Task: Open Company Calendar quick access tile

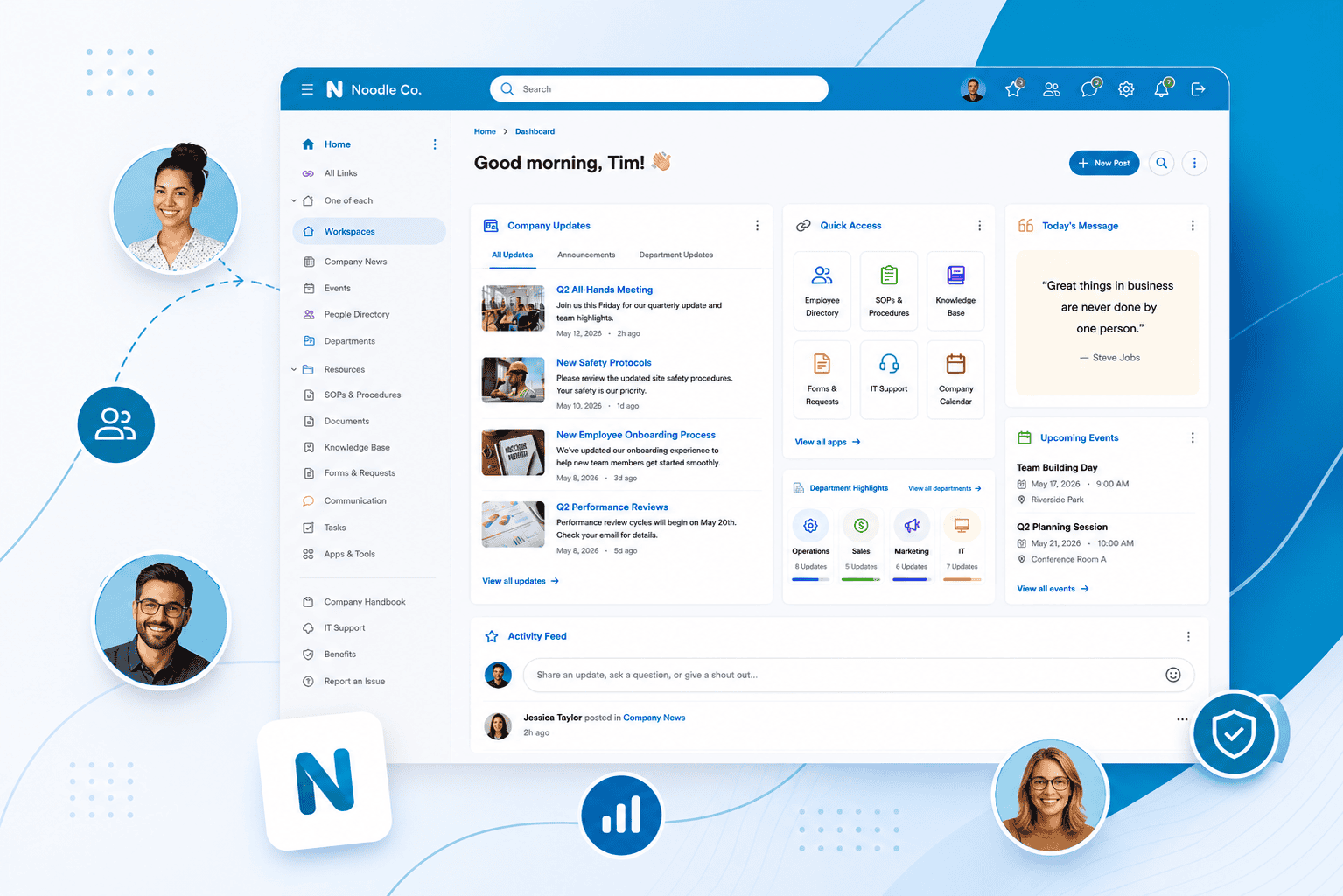Action: (955, 380)
